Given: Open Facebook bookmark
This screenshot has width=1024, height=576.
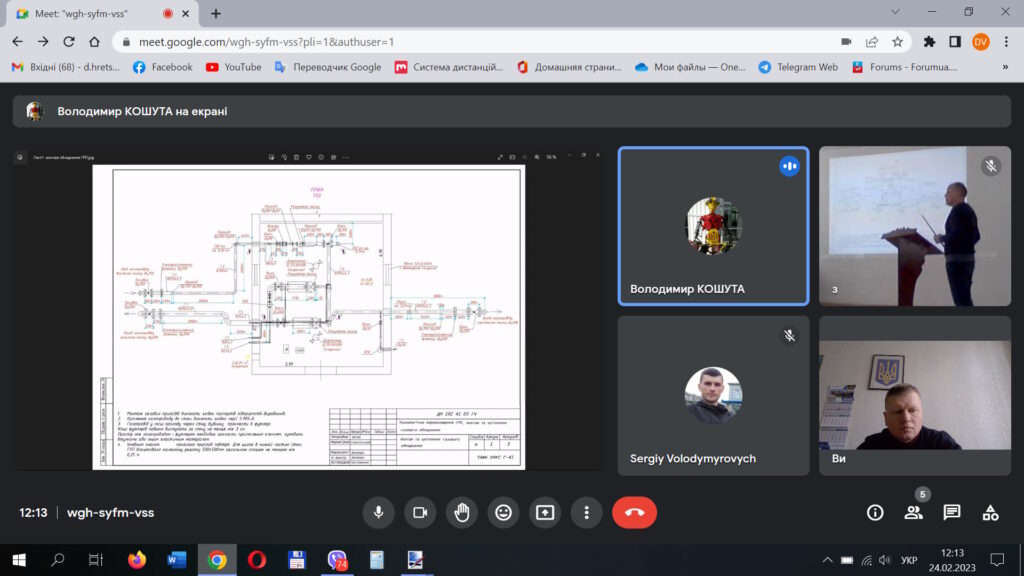Looking at the screenshot, I should tap(163, 67).
